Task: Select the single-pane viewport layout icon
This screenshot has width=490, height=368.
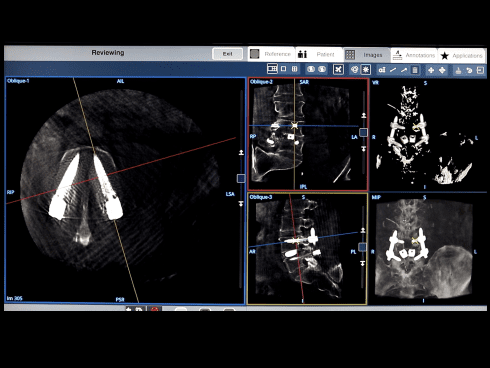Action: (x=283, y=69)
